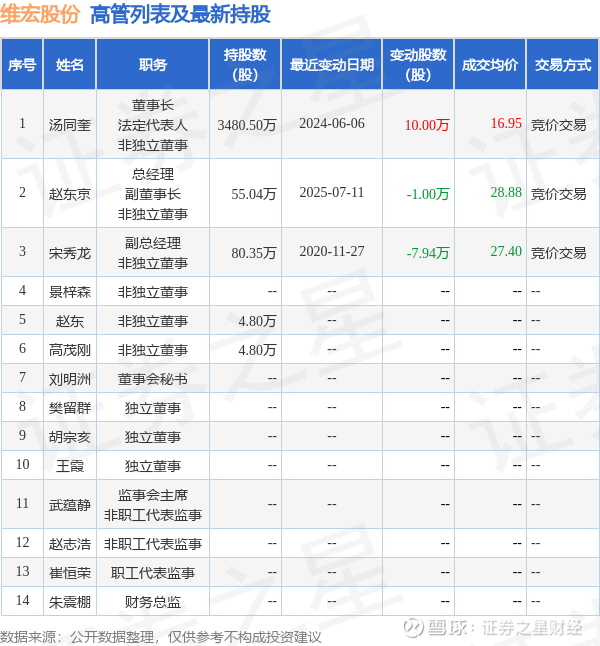Click 竞价交易 in 宋秀龙's row

pyautogui.click(x=558, y=253)
